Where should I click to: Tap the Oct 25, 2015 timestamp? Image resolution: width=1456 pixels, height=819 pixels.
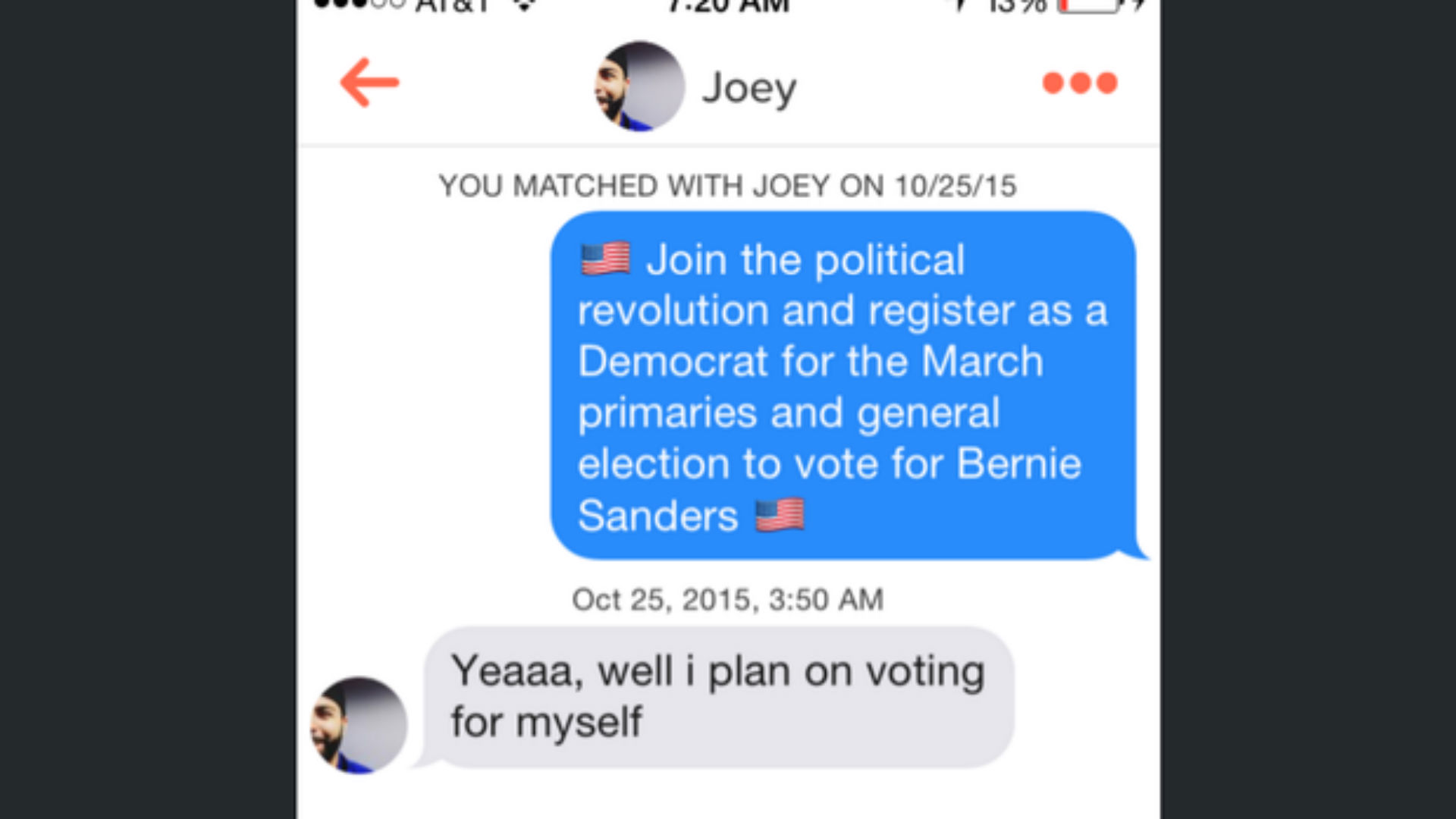(727, 600)
